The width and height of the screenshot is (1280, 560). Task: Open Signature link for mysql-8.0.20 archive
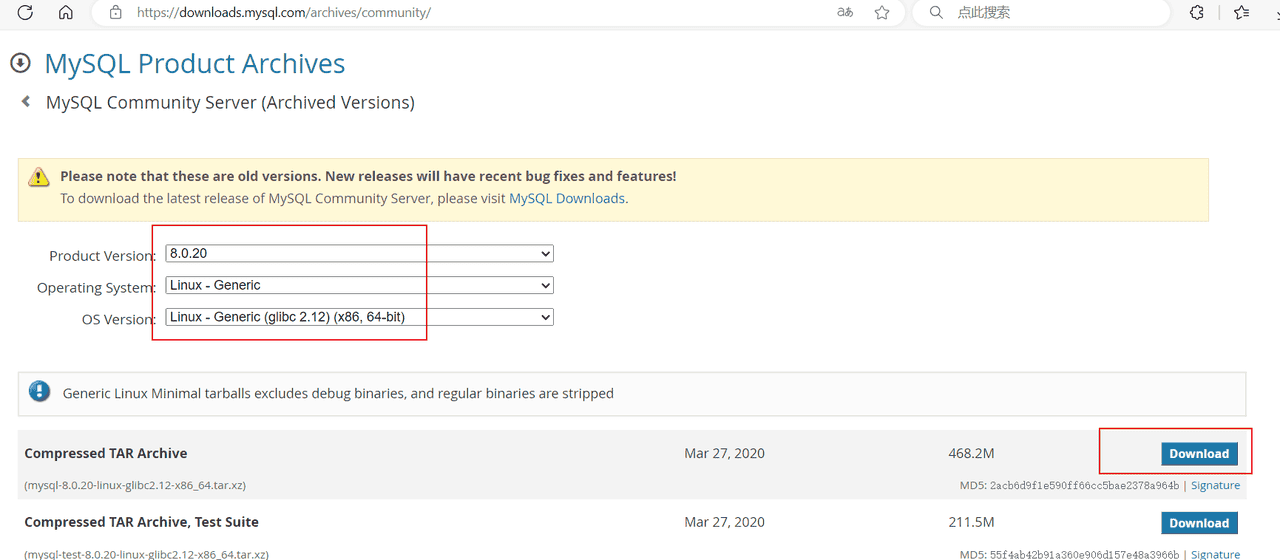[1215, 485]
